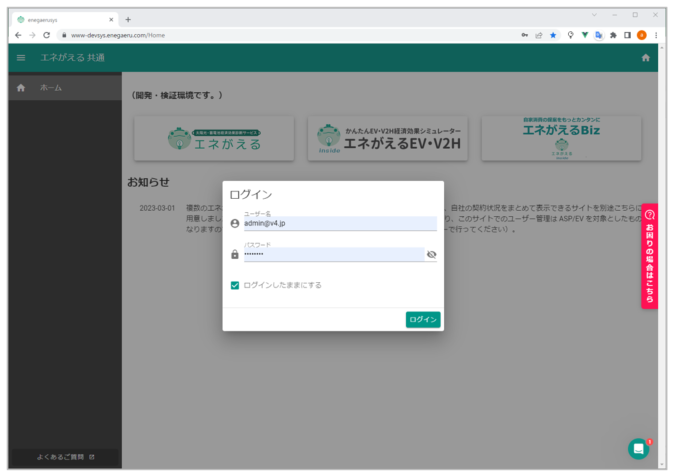Focus the パスワード input field
673x475 pixels.
[x=334, y=254]
